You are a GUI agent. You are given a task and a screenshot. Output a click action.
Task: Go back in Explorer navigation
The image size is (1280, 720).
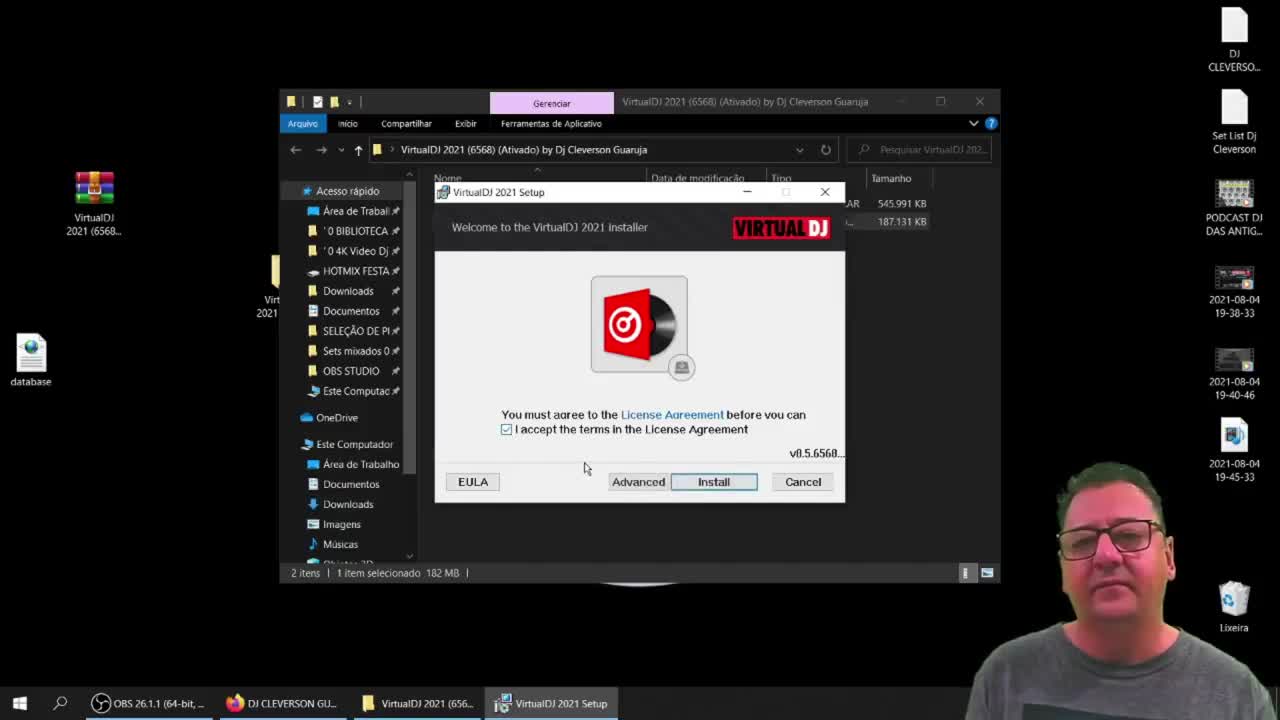pos(295,150)
